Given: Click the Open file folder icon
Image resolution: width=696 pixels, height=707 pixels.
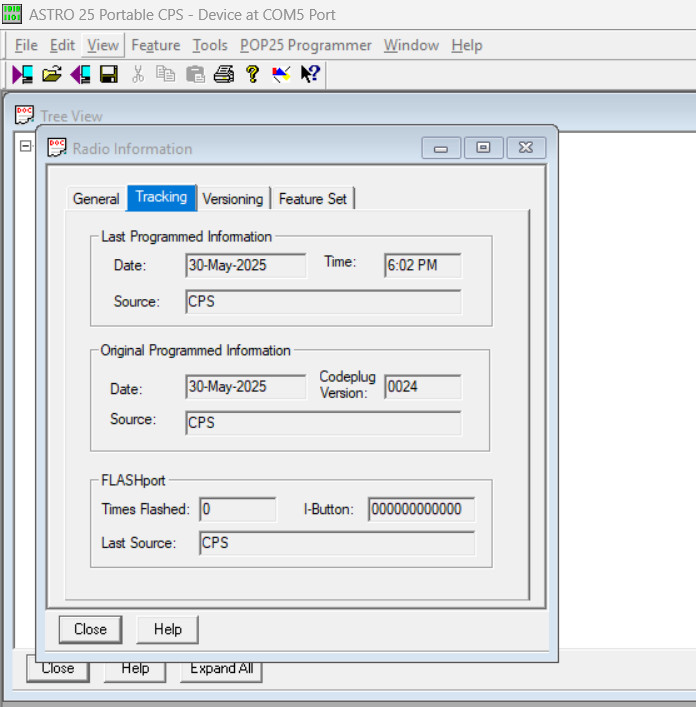Looking at the screenshot, I should pyautogui.click(x=52, y=74).
